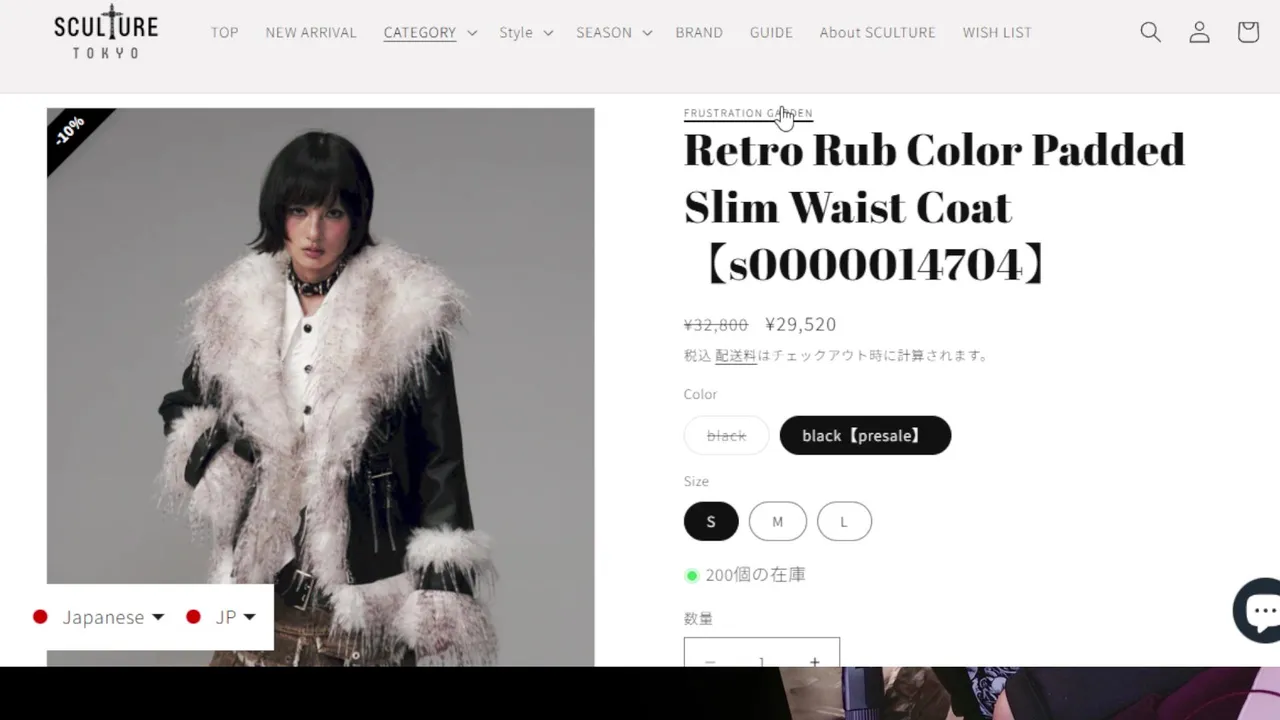Go to NEW ARRIVAL page
This screenshot has width=1280, height=720.
coord(311,32)
